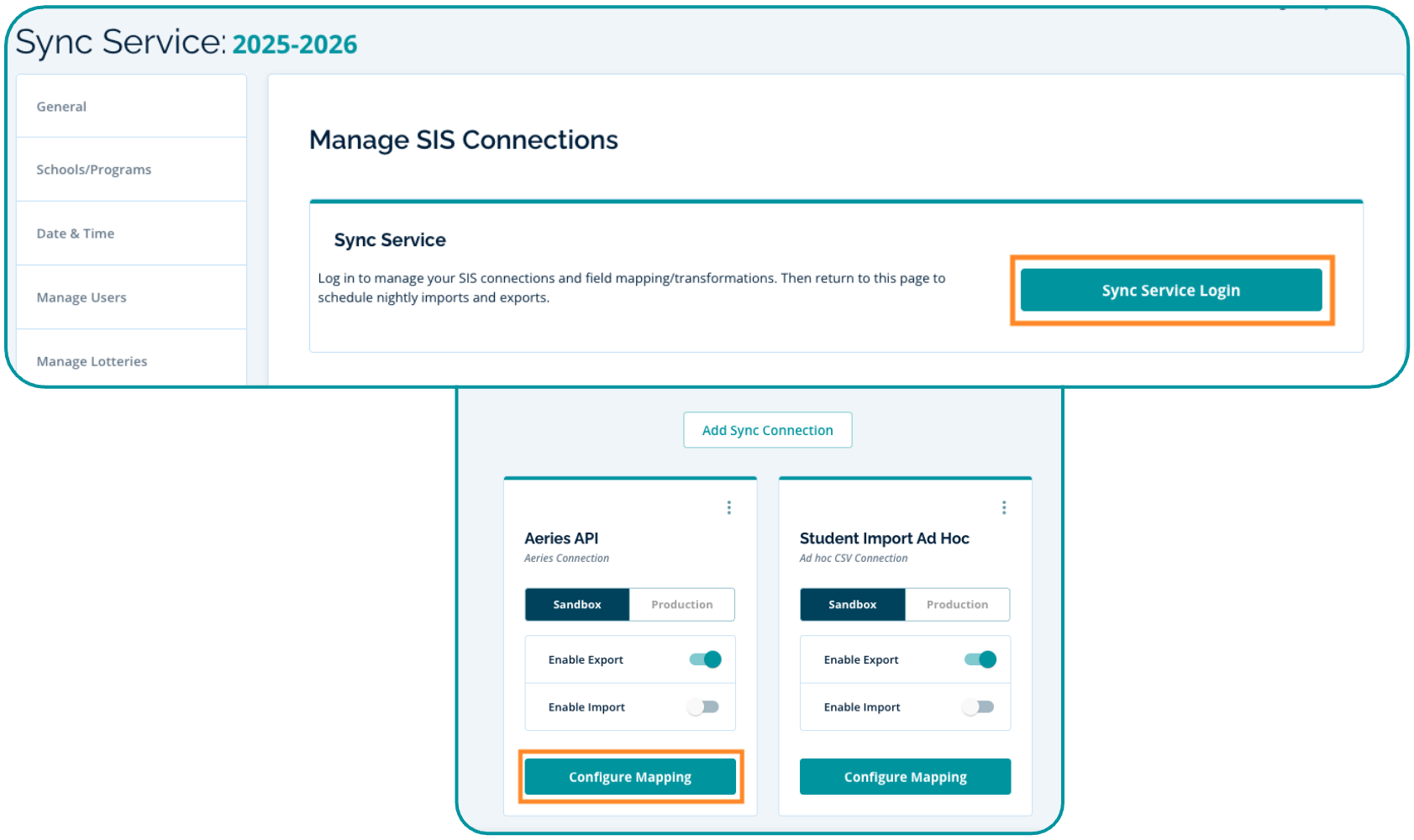Click the Sync Service Login button

click(x=1170, y=291)
